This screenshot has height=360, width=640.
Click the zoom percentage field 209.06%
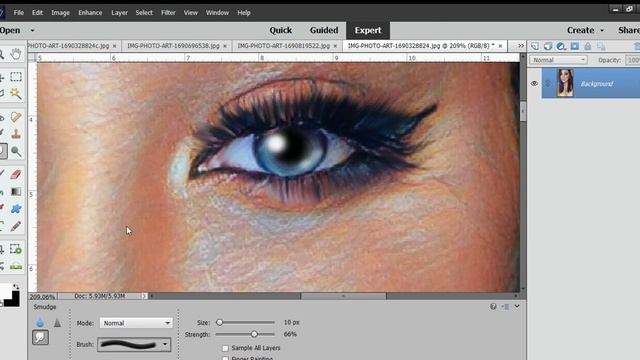point(42,297)
